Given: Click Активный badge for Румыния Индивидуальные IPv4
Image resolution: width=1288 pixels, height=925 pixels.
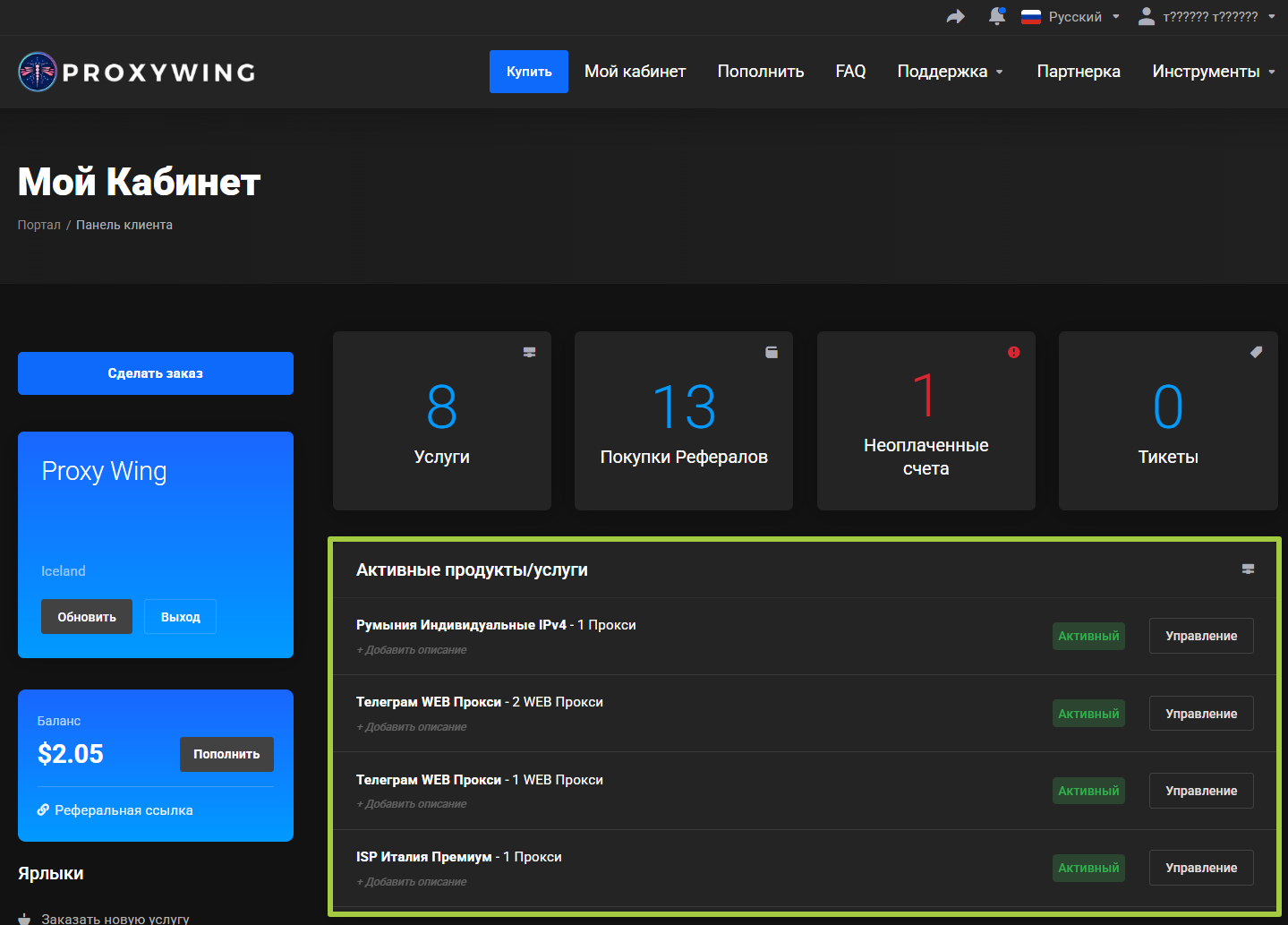Looking at the screenshot, I should [x=1088, y=636].
